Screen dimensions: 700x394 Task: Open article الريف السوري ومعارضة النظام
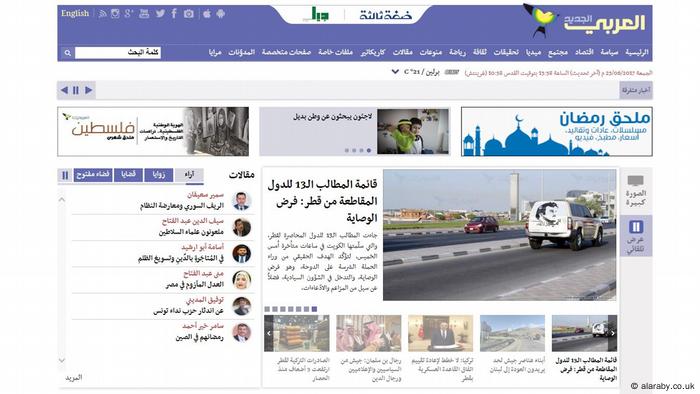point(181,206)
